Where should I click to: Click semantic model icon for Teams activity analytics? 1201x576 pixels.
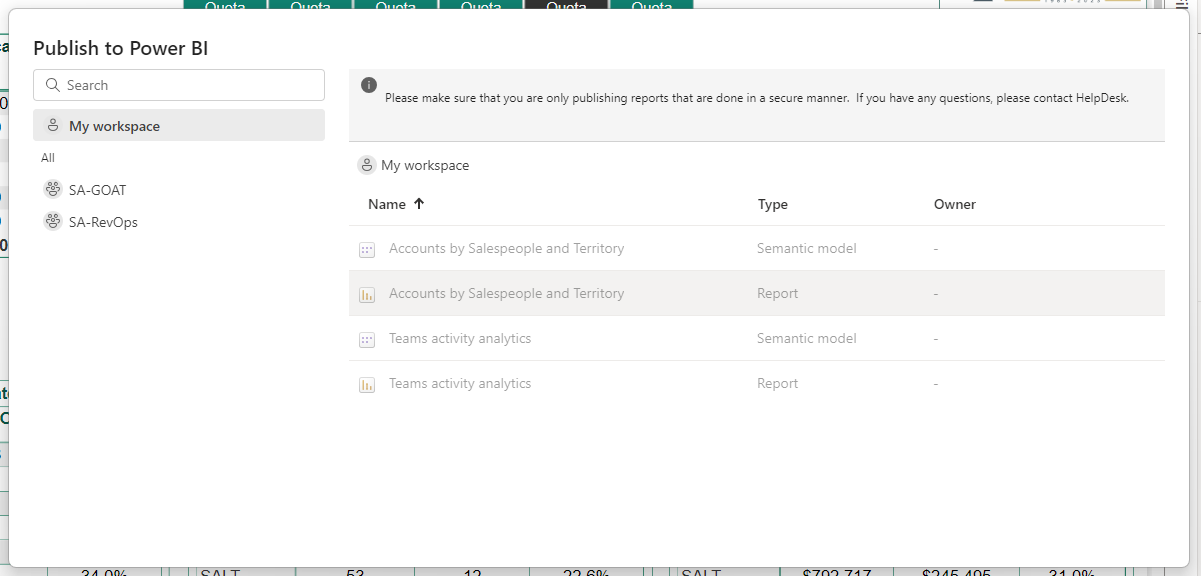tap(367, 340)
